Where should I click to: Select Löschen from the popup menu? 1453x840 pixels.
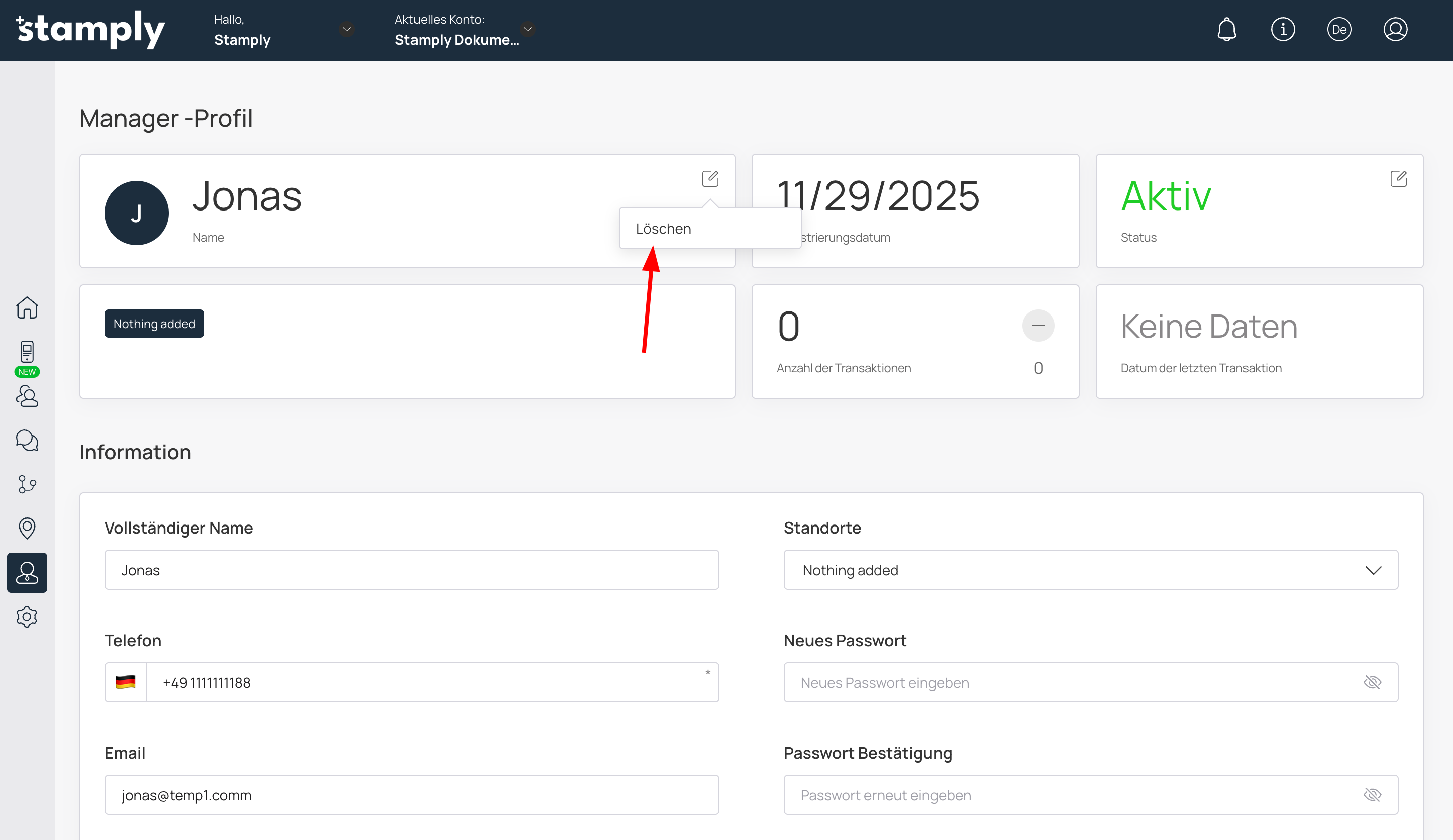pyautogui.click(x=664, y=229)
